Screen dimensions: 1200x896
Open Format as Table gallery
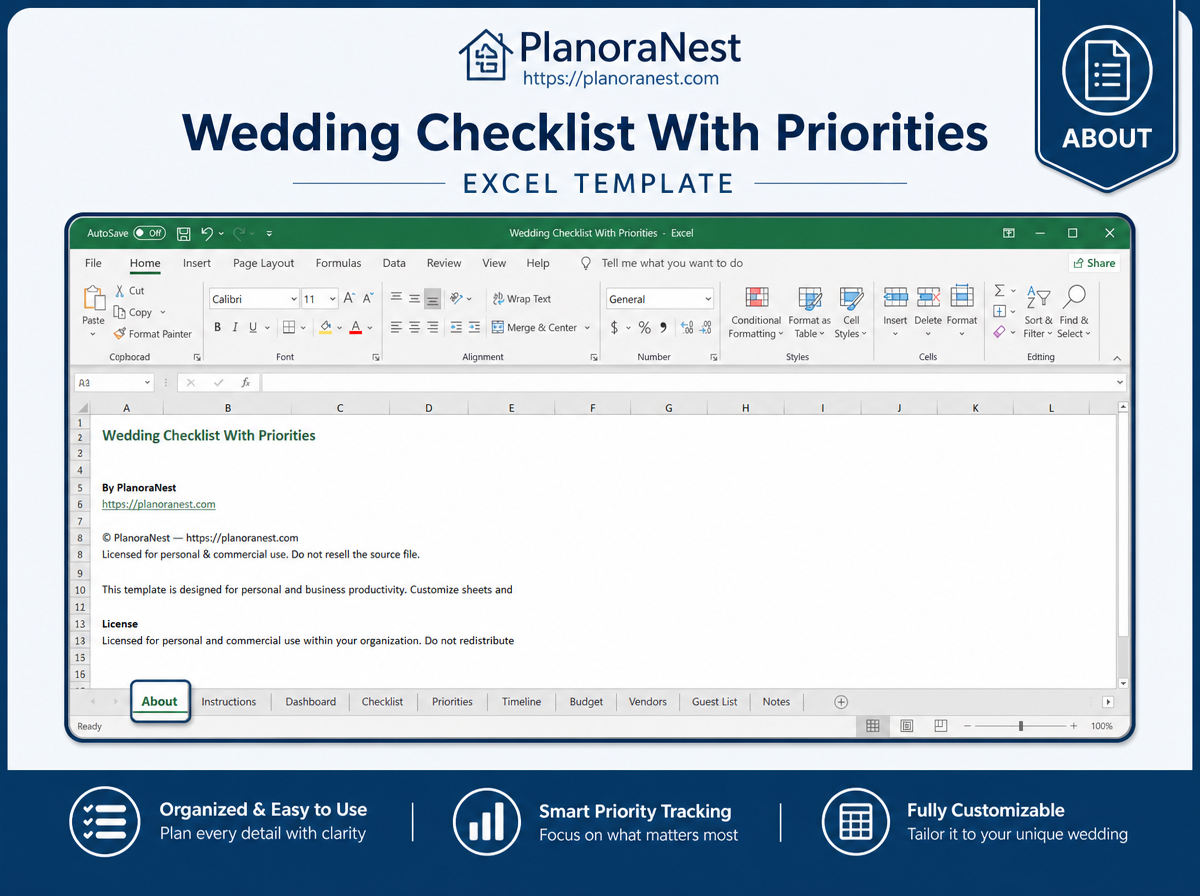pos(809,313)
